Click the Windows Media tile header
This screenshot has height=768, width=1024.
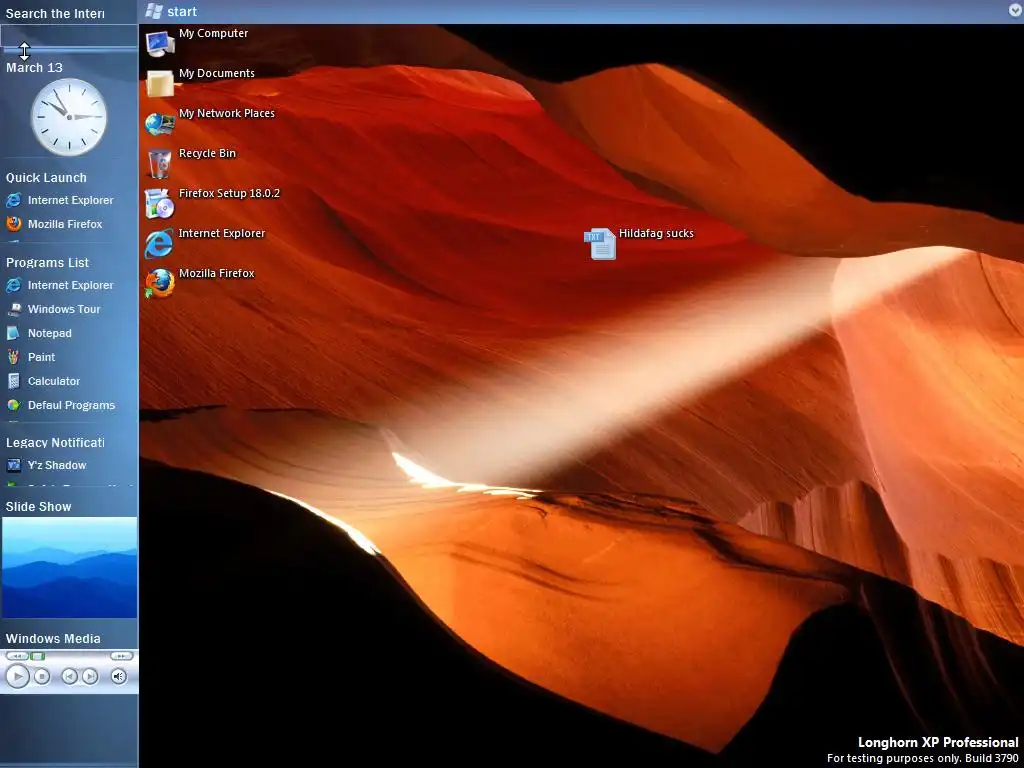[x=53, y=639]
